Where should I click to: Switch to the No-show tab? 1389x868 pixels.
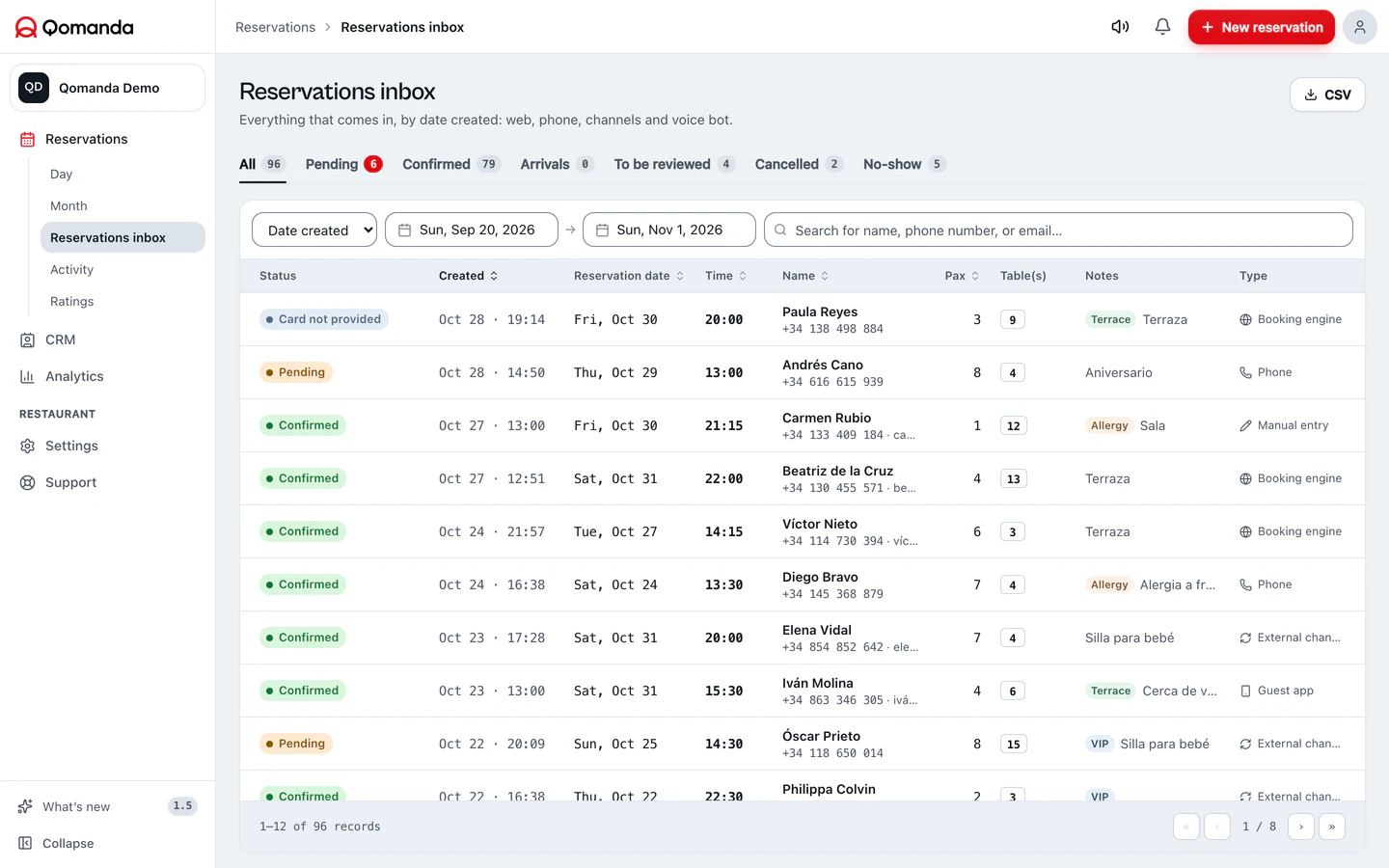pyautogui.click(x=905, y=164)
